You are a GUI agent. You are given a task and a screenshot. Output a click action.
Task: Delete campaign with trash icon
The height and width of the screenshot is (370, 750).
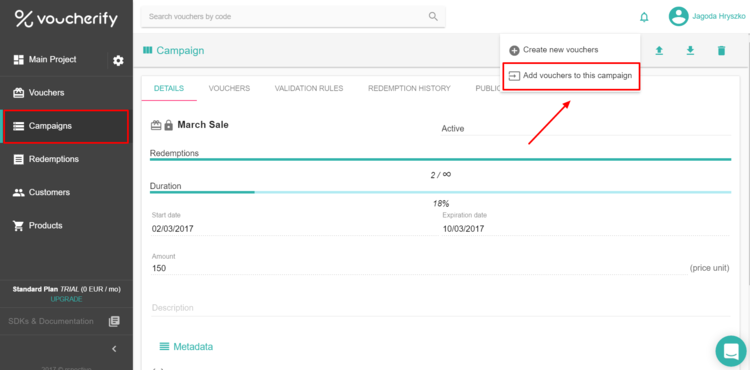[721, 51]
